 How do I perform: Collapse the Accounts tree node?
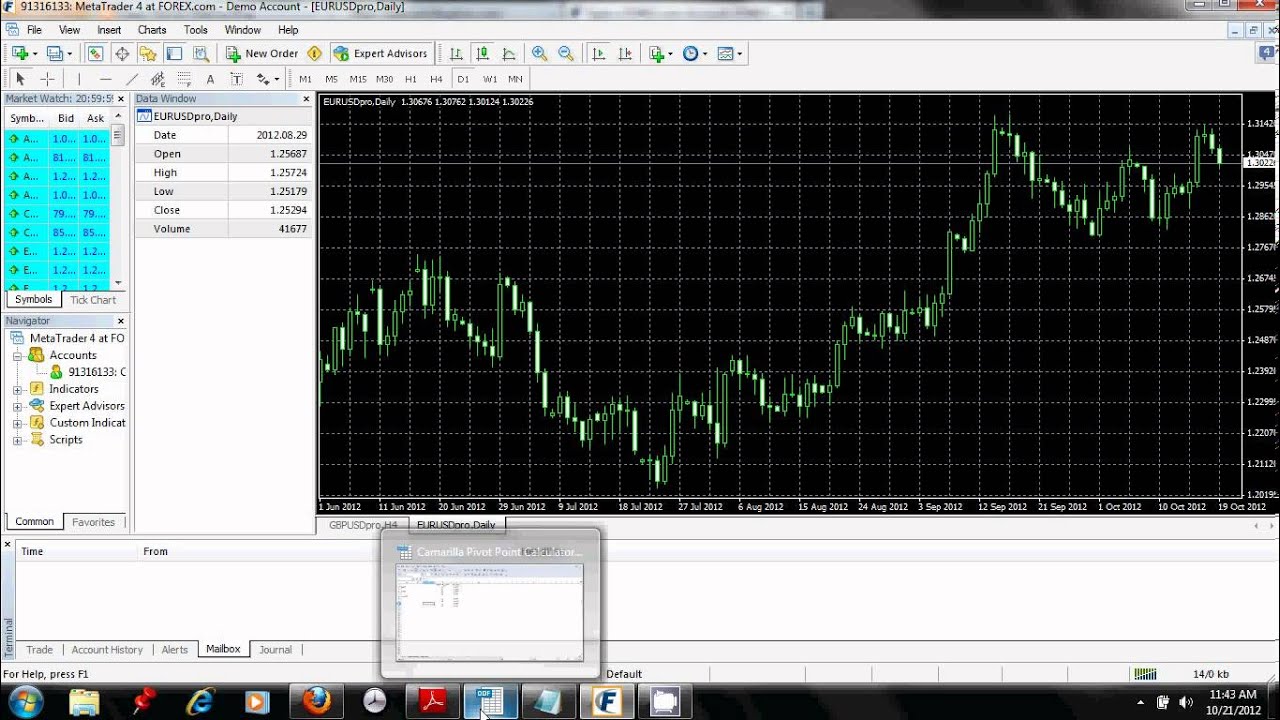click(x=17, y=356)
